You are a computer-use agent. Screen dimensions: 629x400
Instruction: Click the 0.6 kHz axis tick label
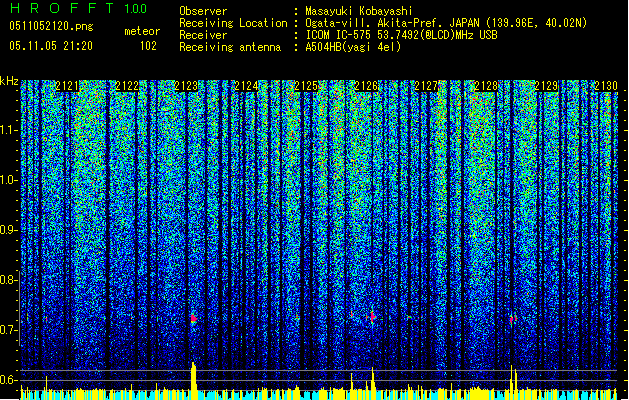(x=9, y=380)
